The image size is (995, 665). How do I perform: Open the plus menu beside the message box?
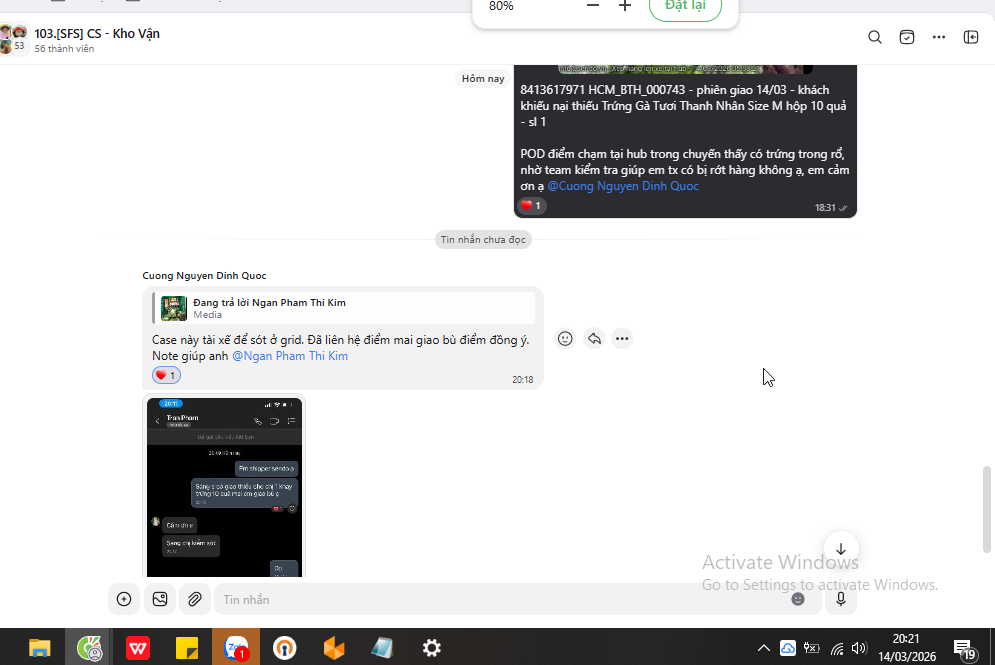(124, 599)
